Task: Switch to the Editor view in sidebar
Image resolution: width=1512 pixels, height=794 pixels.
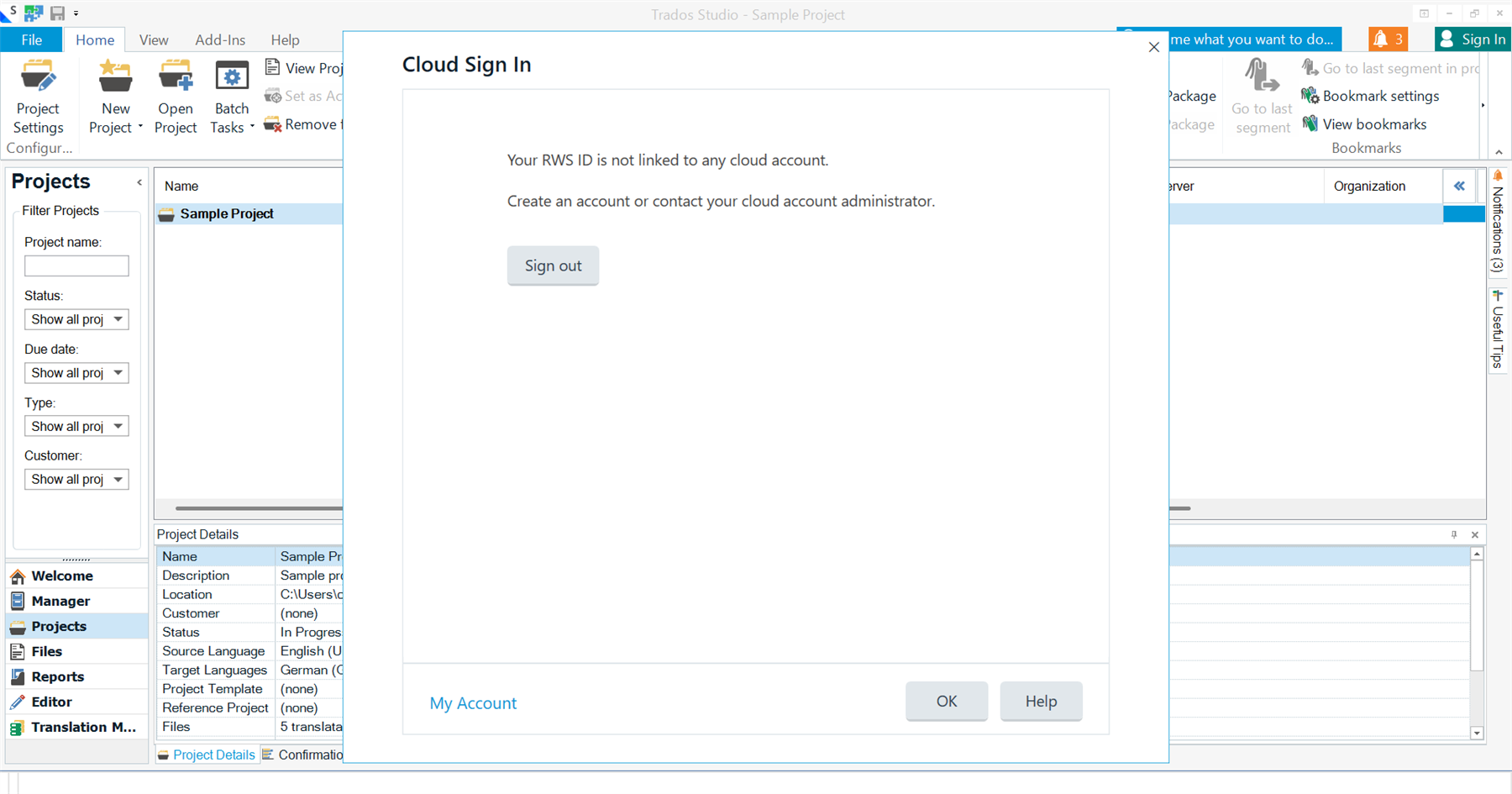Action: 52,702
